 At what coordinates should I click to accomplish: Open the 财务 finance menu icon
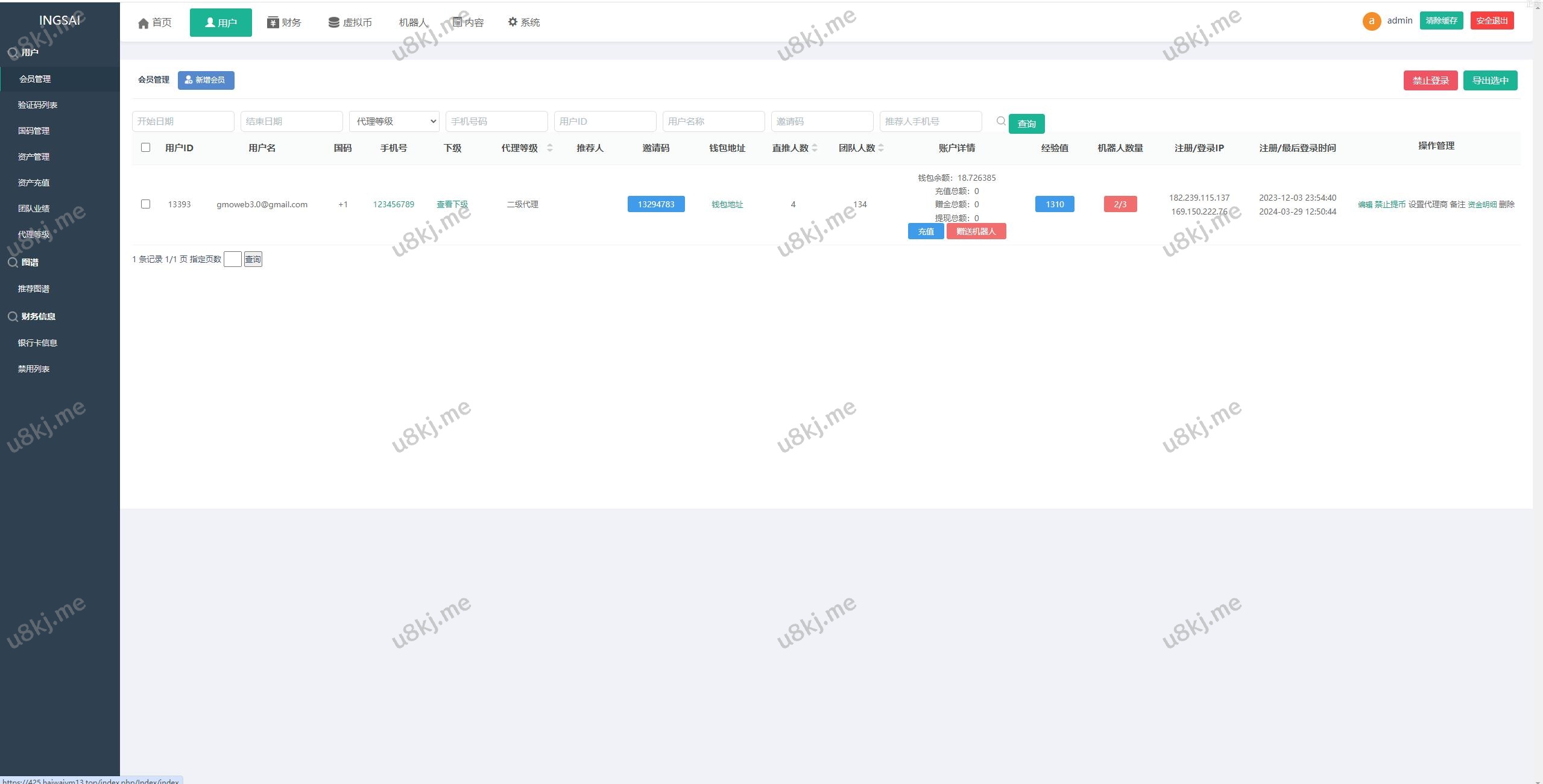coord(273,22)
